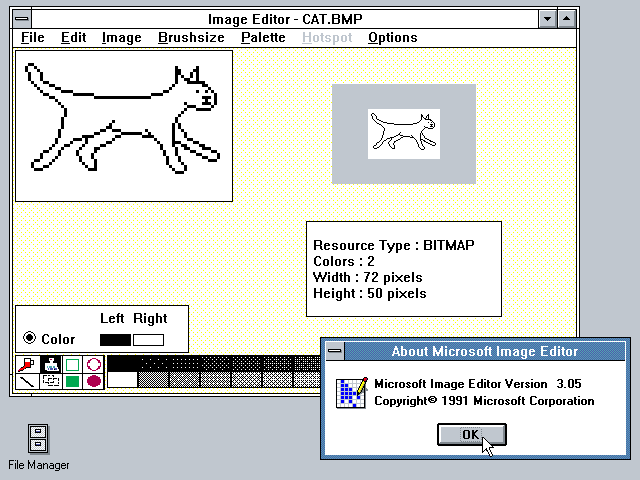Click OK in the About dialog
640x480 pixels.
(x=472, y=434)
